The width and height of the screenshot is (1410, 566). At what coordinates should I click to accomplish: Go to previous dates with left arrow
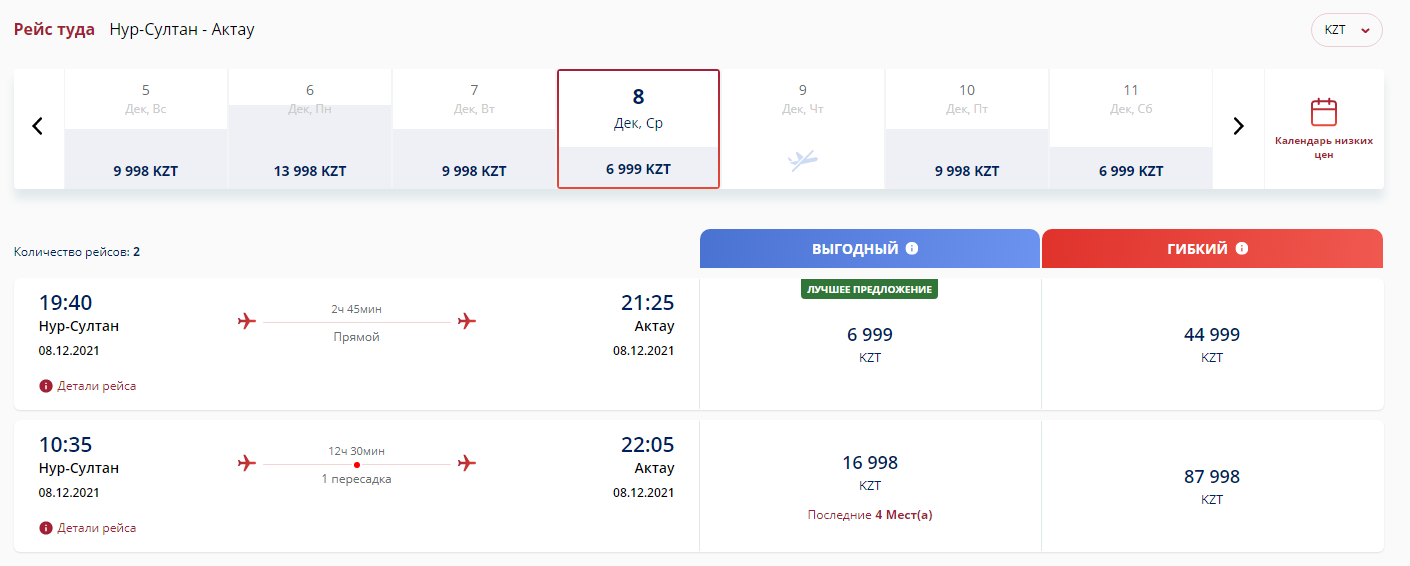point(38,127)
